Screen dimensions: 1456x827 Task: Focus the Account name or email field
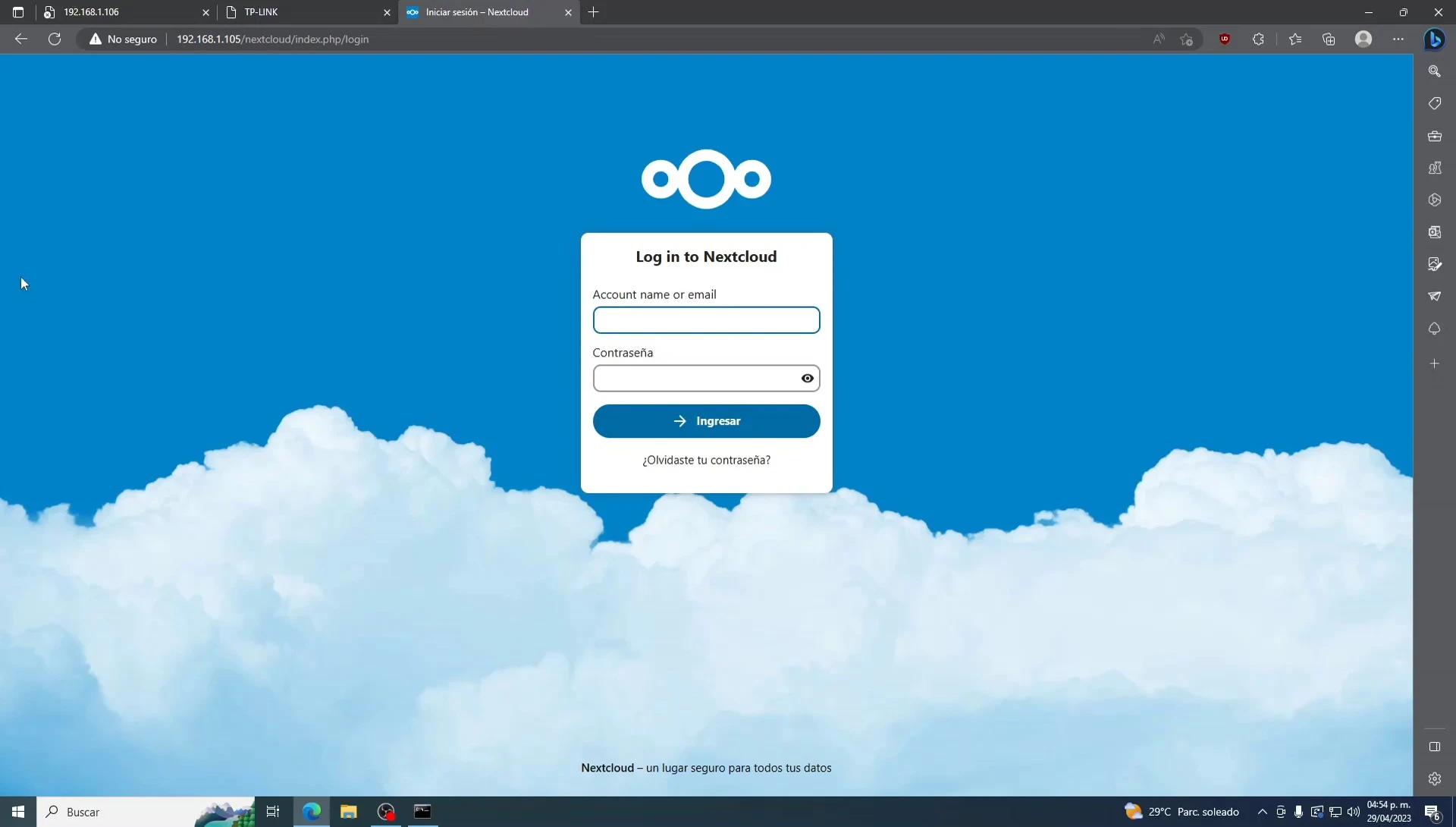coord(706,320)
